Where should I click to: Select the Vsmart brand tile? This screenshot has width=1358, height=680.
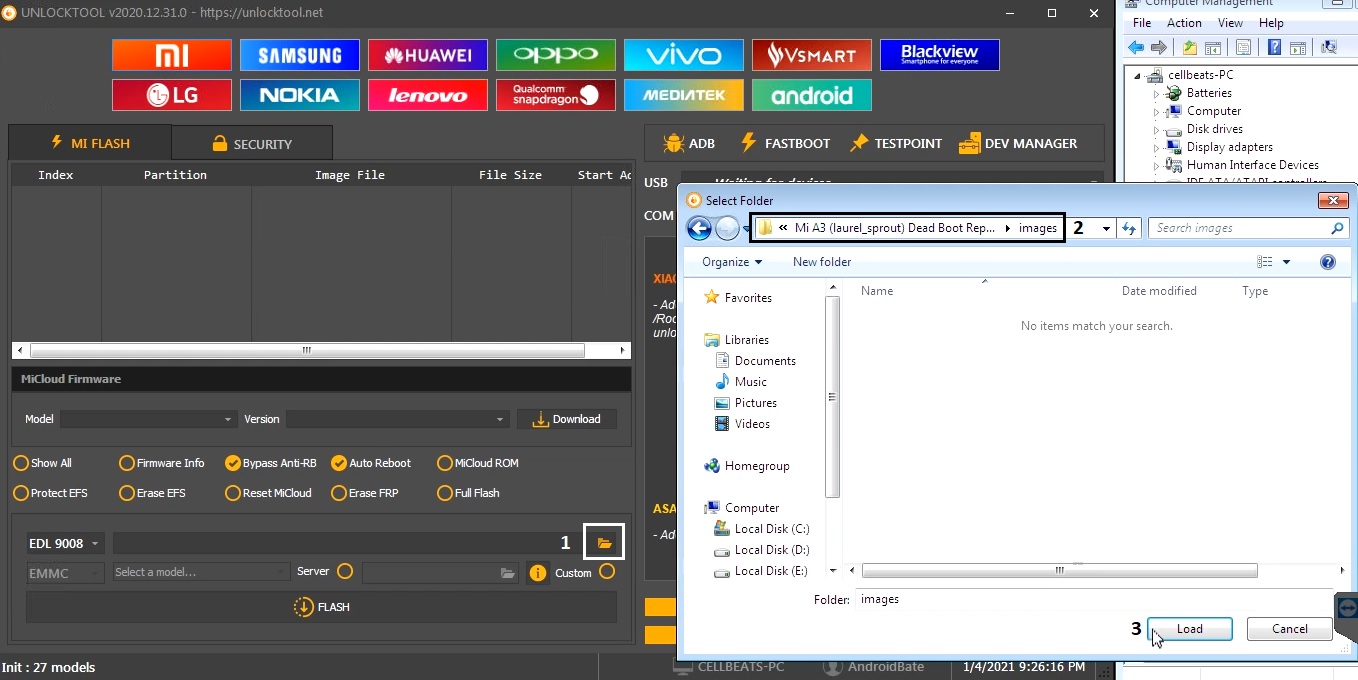pyautogui.click(x=812, y=55)
